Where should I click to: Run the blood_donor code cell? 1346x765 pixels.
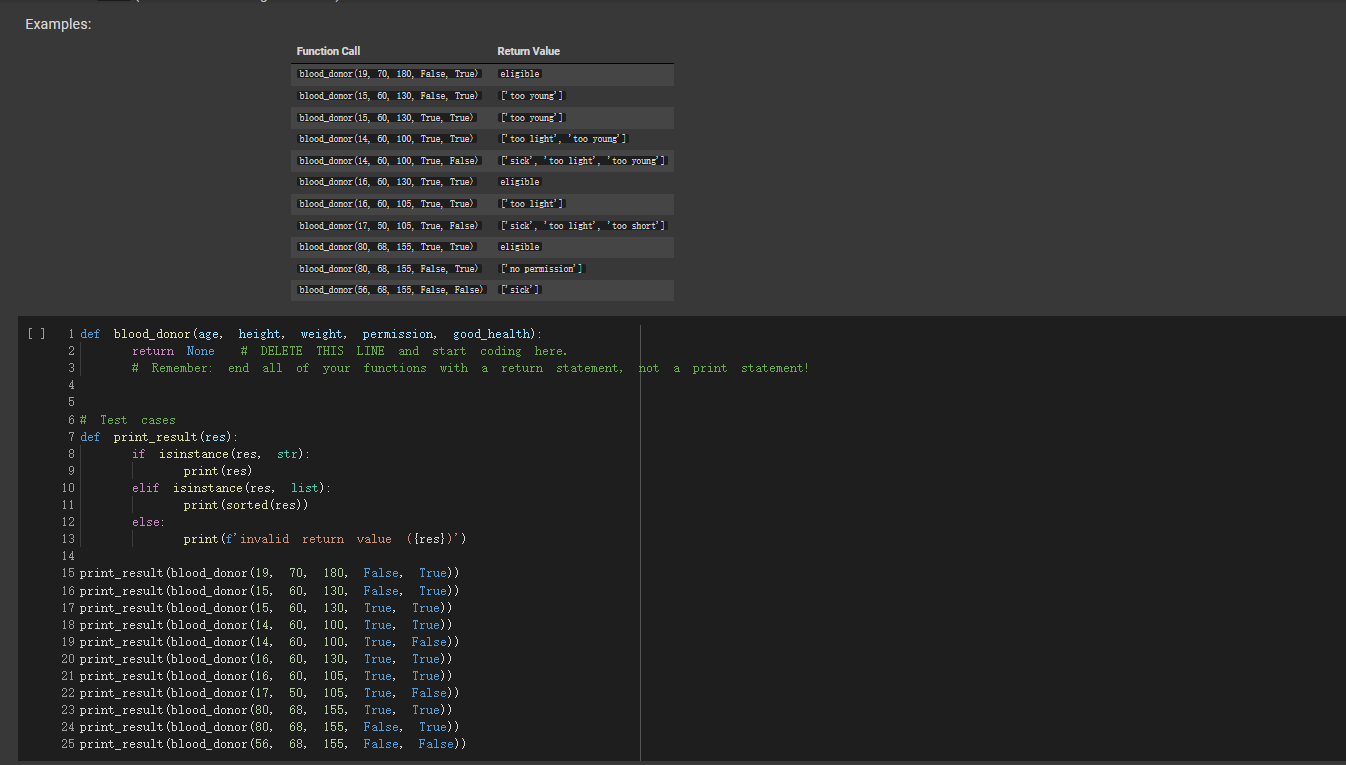(x=36, y=334)
